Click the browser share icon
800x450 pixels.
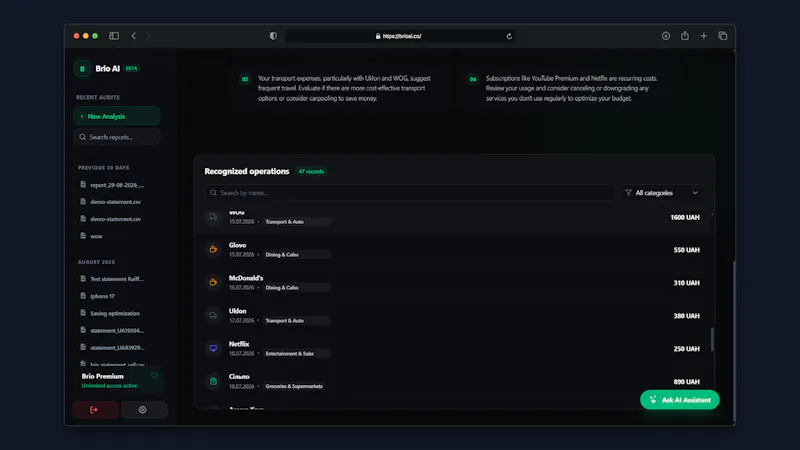pos(685,35)
